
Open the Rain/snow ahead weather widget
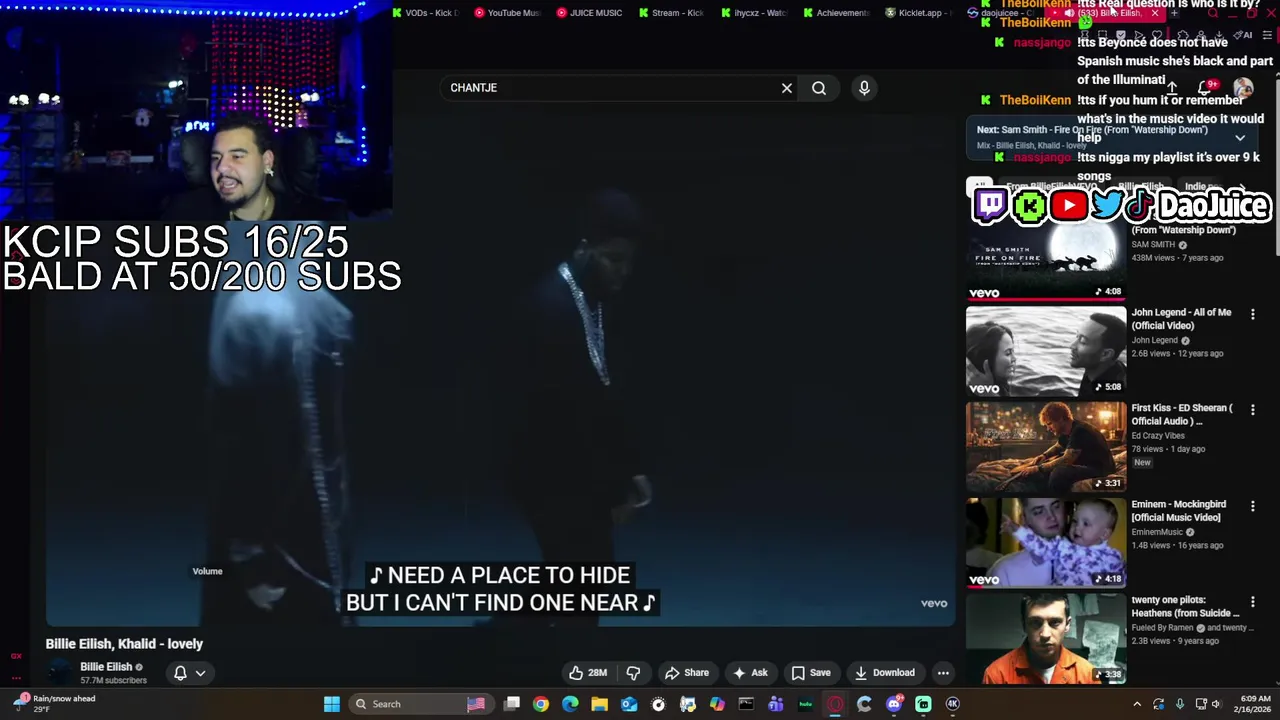click(x=55, y=704)
